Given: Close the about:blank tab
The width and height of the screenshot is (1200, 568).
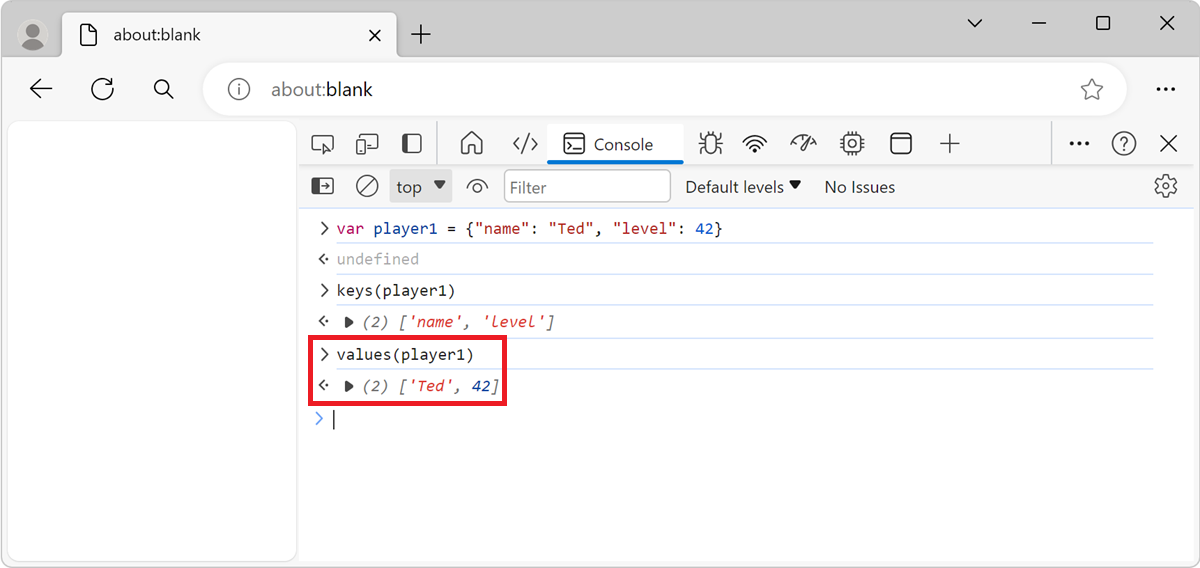Looking at the screenshot, I should click(375, 35).
